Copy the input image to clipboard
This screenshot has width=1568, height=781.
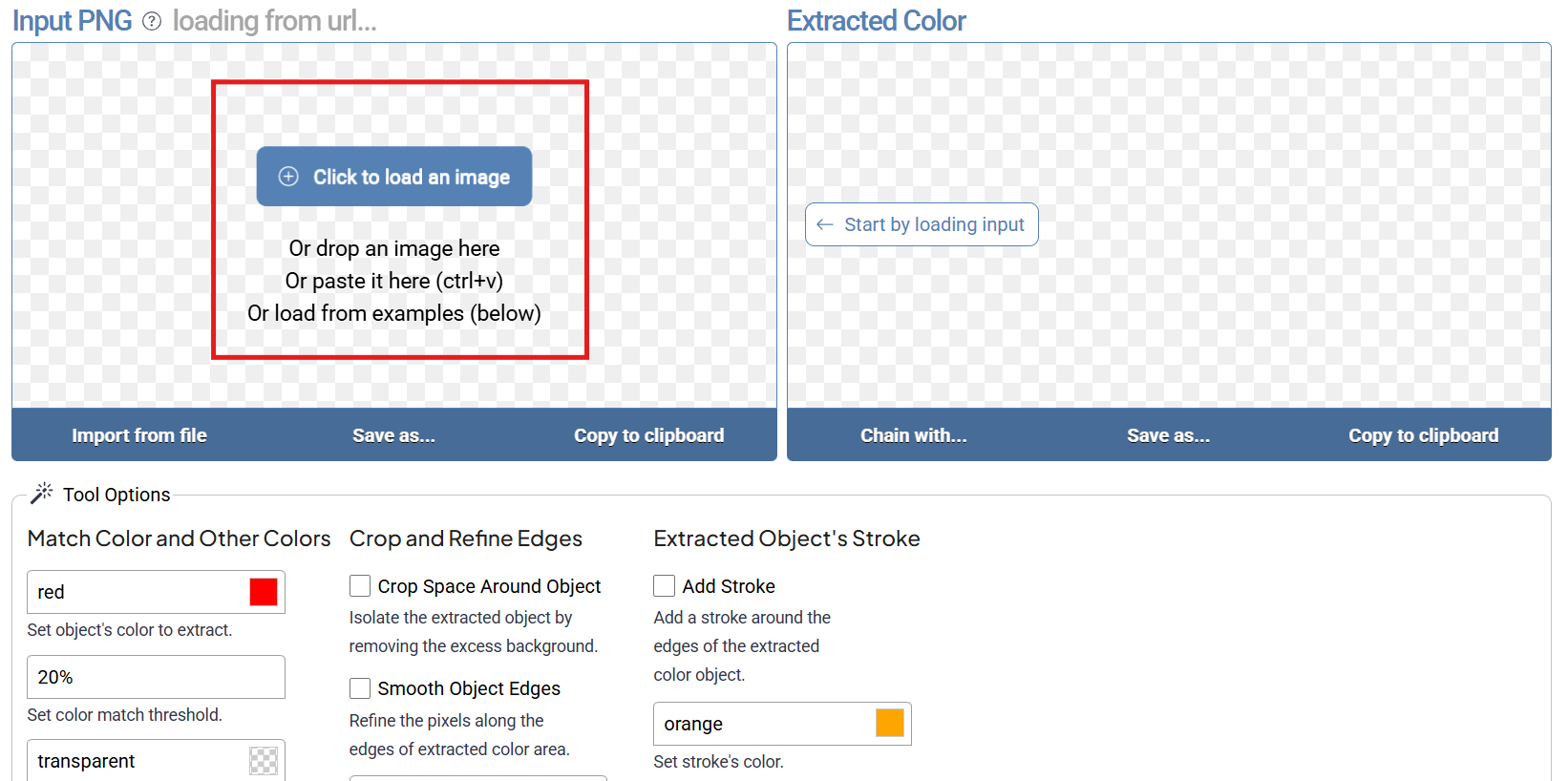tap(648, 435)
